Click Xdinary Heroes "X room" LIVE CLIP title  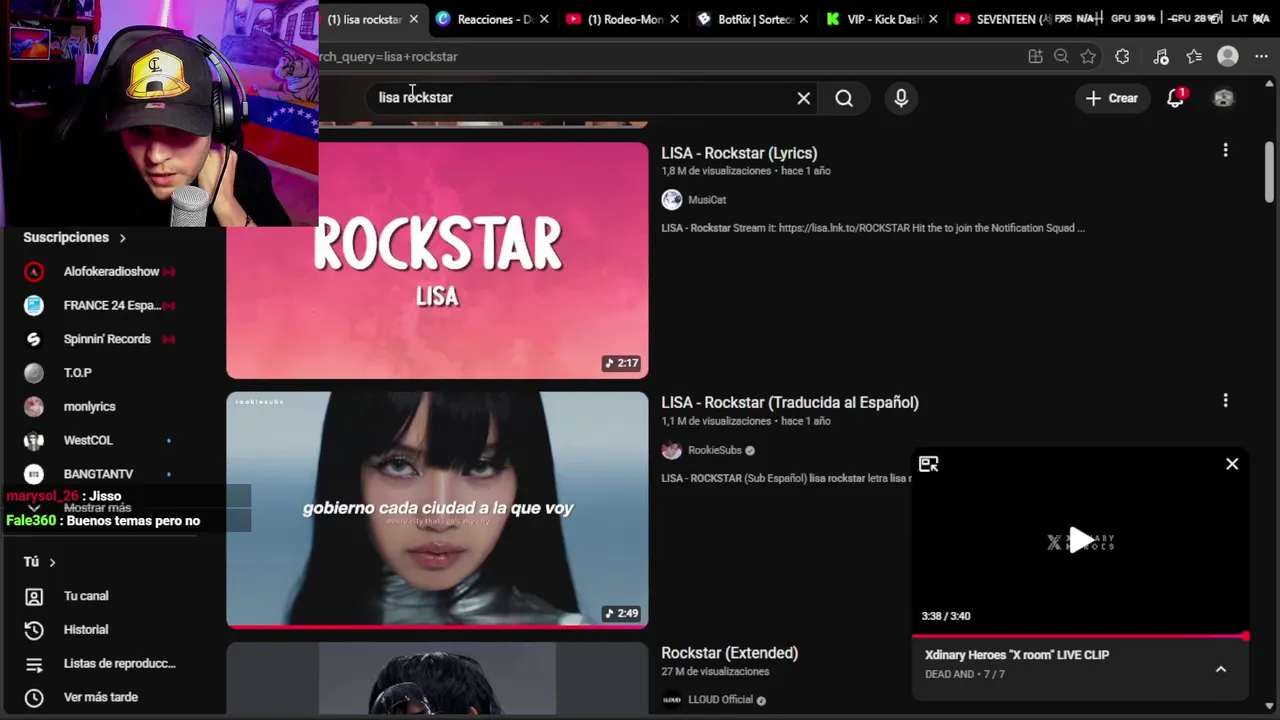tap(1017, 655)
